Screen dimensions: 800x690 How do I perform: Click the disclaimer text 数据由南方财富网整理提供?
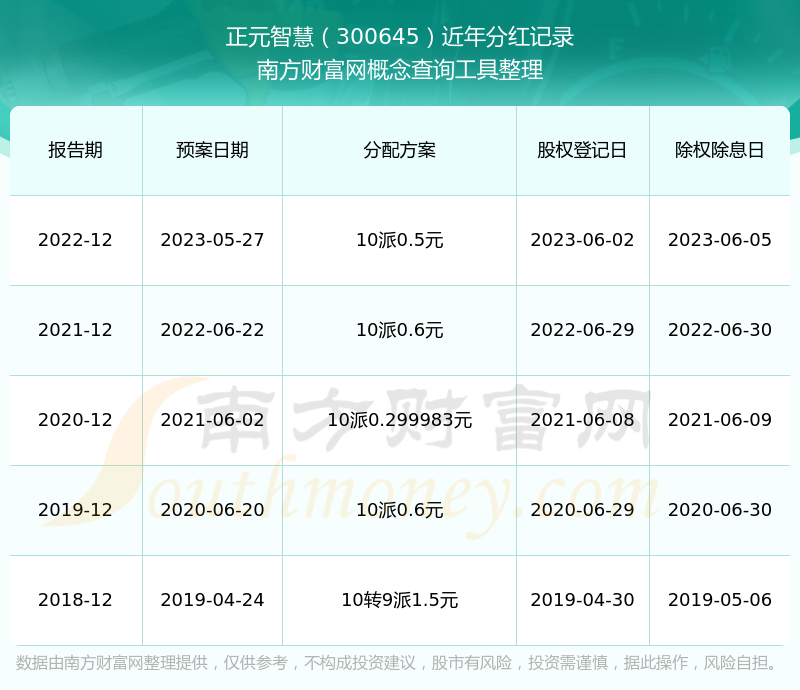(x=112, y=662)
